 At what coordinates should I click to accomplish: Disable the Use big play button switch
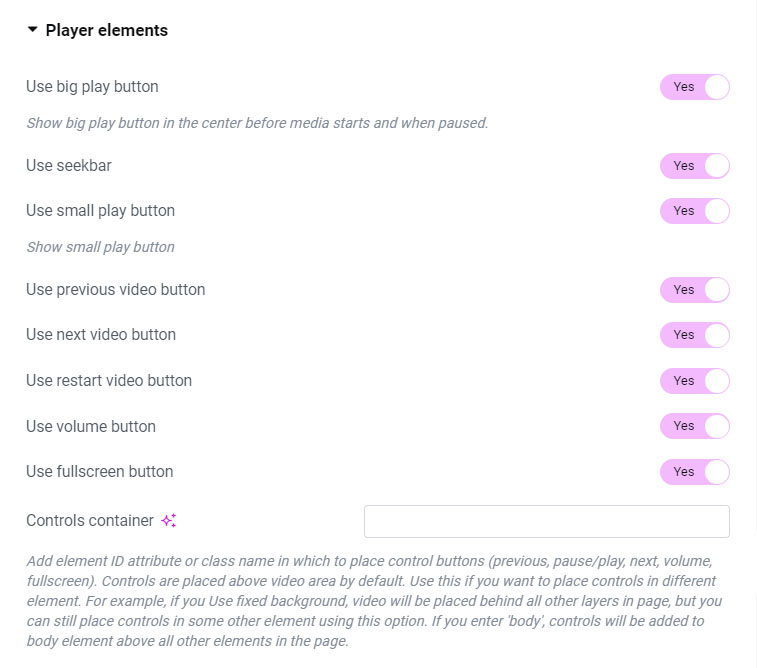(x=694, y=87)
